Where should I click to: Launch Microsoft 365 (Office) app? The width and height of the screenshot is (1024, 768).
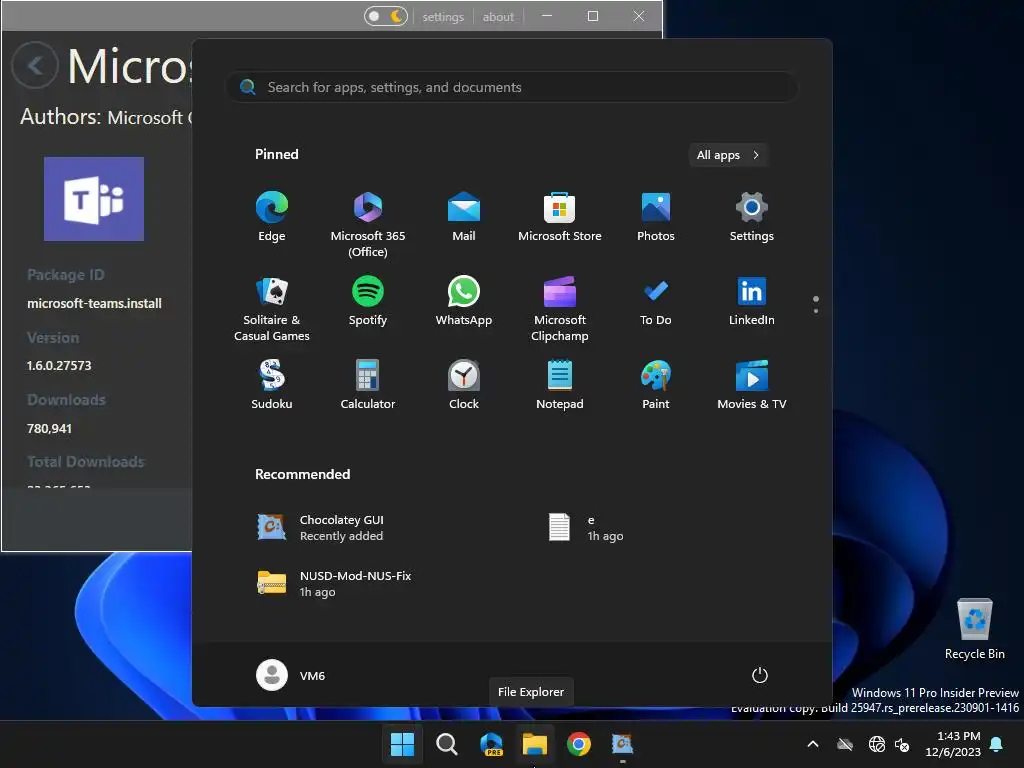tap(368, 225)
